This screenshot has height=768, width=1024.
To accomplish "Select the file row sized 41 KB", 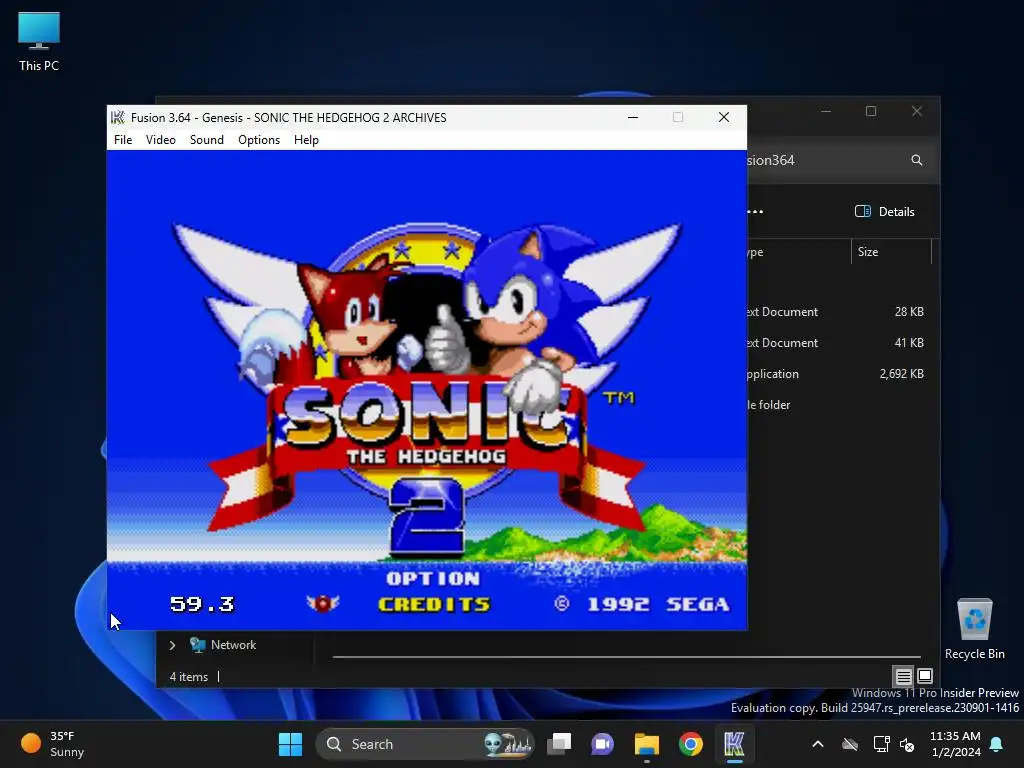I will click(839, 343).
